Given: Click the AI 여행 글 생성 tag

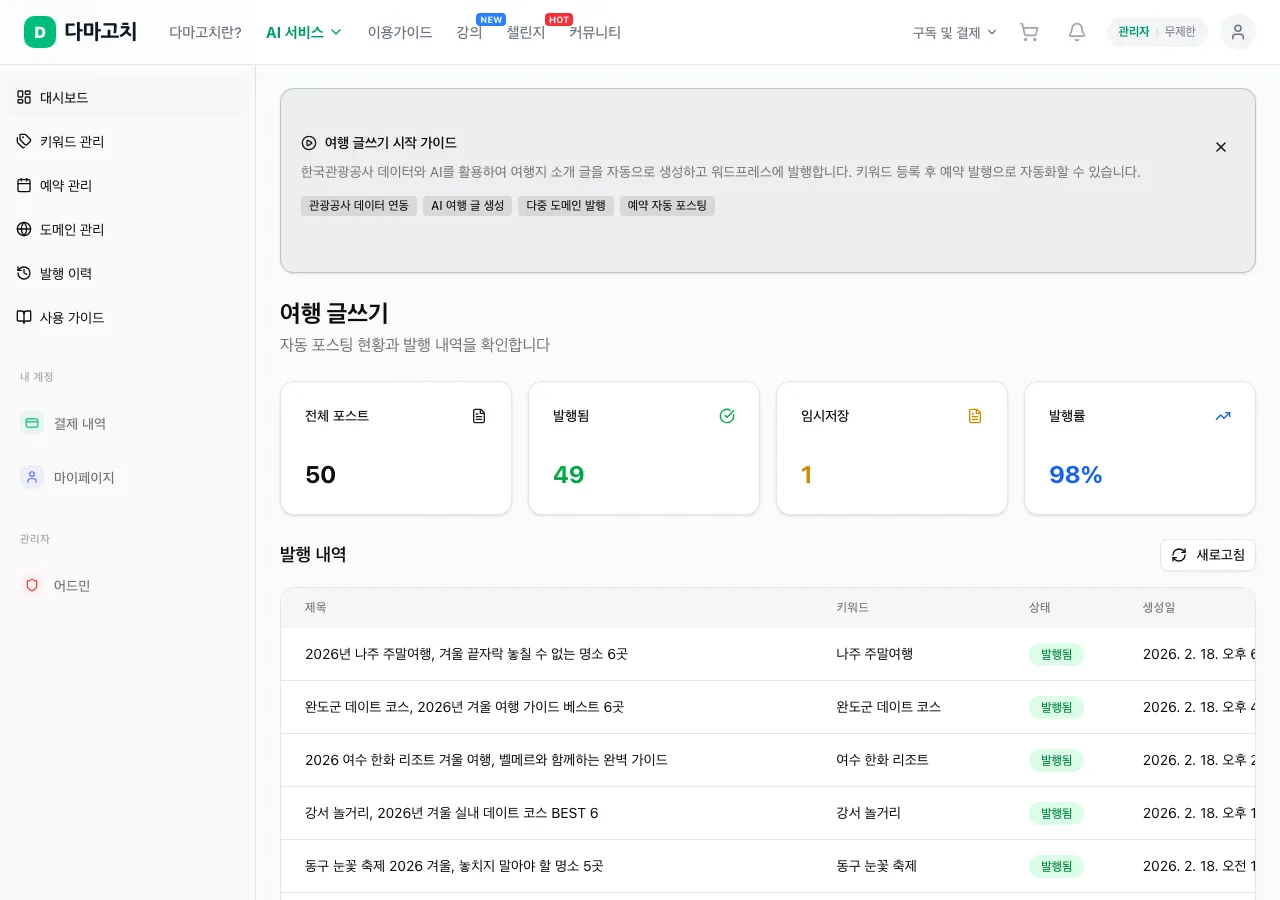Looking at the screenshot, I should click(x=467, y=206).
